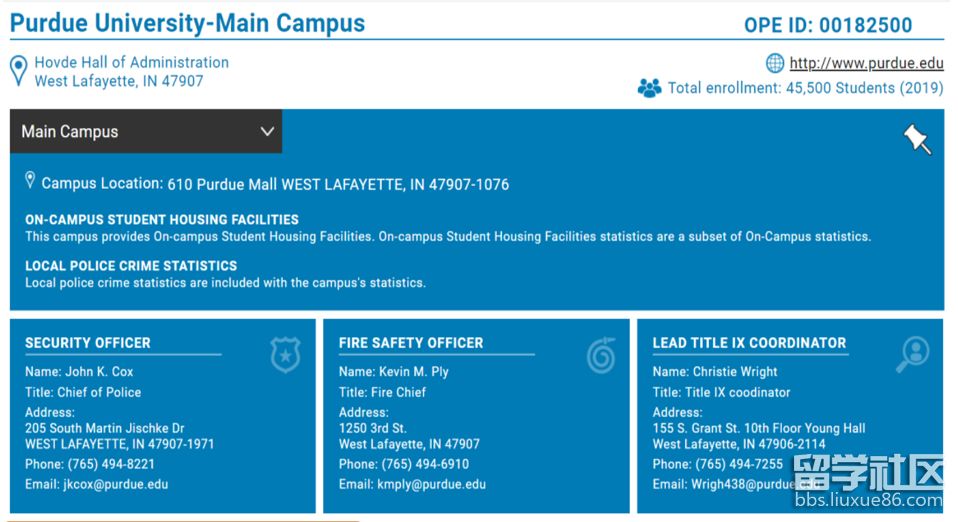Click the fire swirl icon in Fire Safety card

pyautogui.click(x=601, y=354)
